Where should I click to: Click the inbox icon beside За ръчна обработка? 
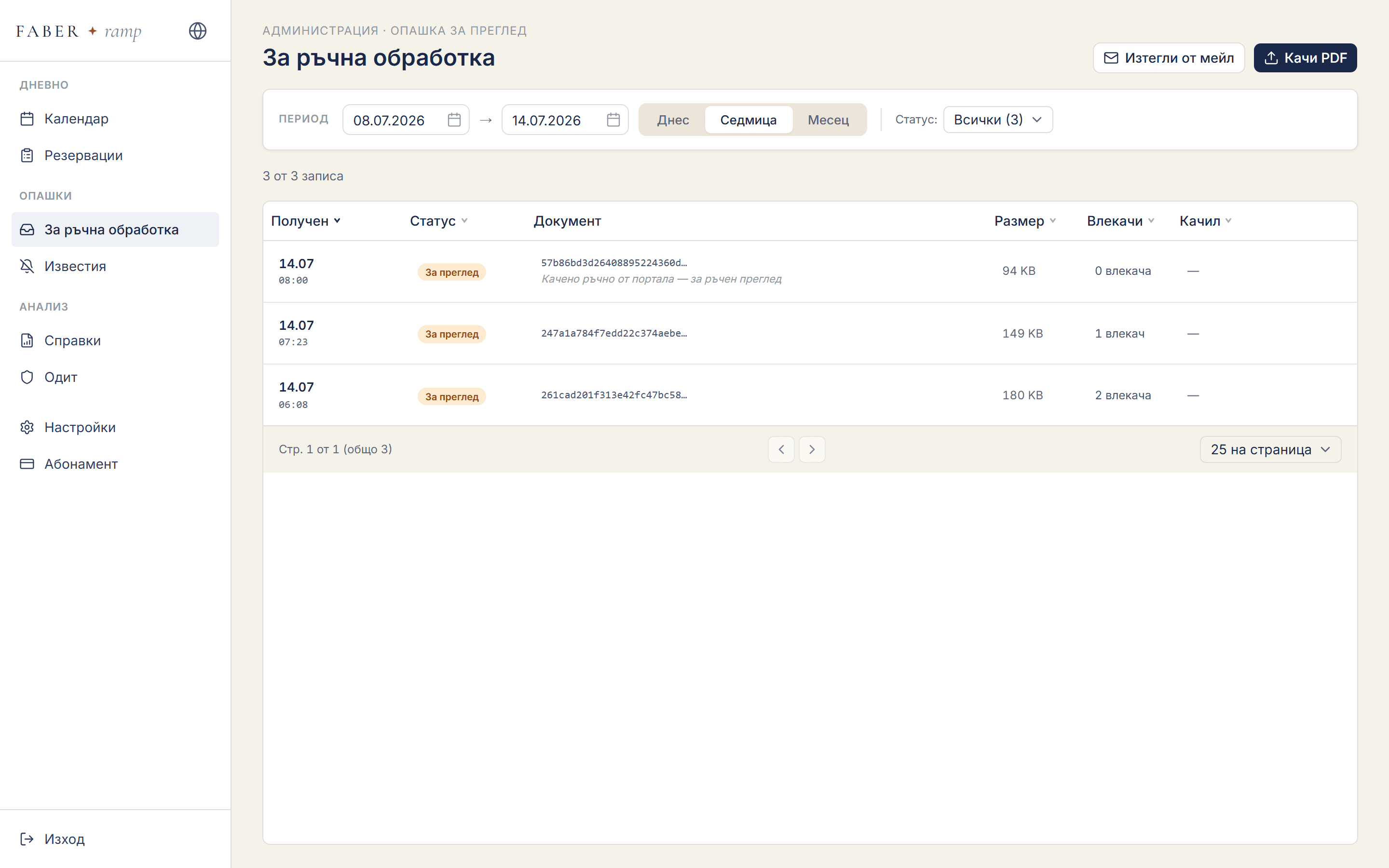pos(27,230)
